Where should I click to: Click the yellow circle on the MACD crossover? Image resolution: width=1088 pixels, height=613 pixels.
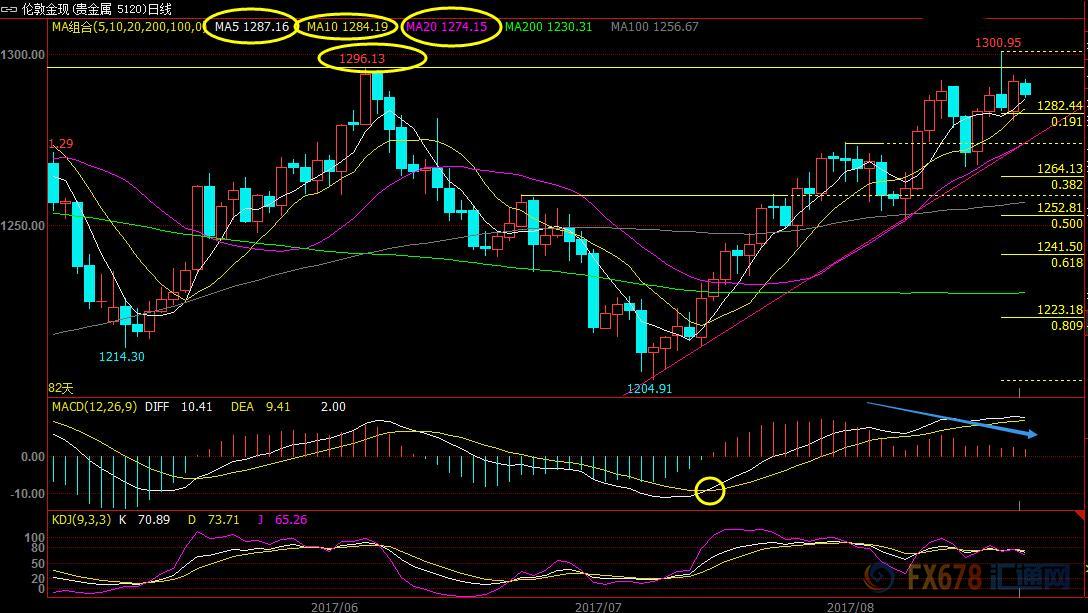pyautogui.click(x=710, y=490)
